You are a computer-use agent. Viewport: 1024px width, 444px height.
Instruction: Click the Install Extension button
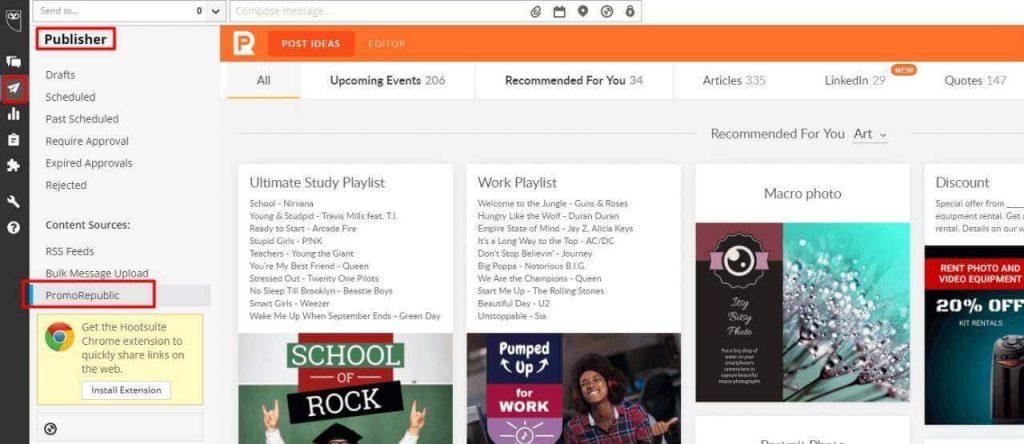pyautogui.click(x=125, y=390)
